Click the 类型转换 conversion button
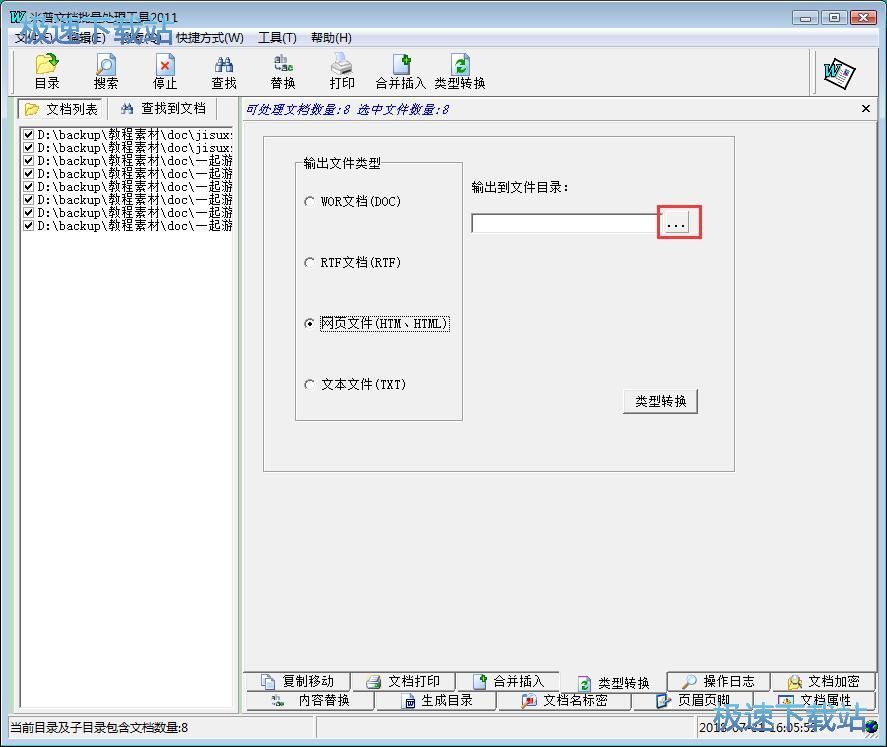The image size is (887, 747). [660, 400]
